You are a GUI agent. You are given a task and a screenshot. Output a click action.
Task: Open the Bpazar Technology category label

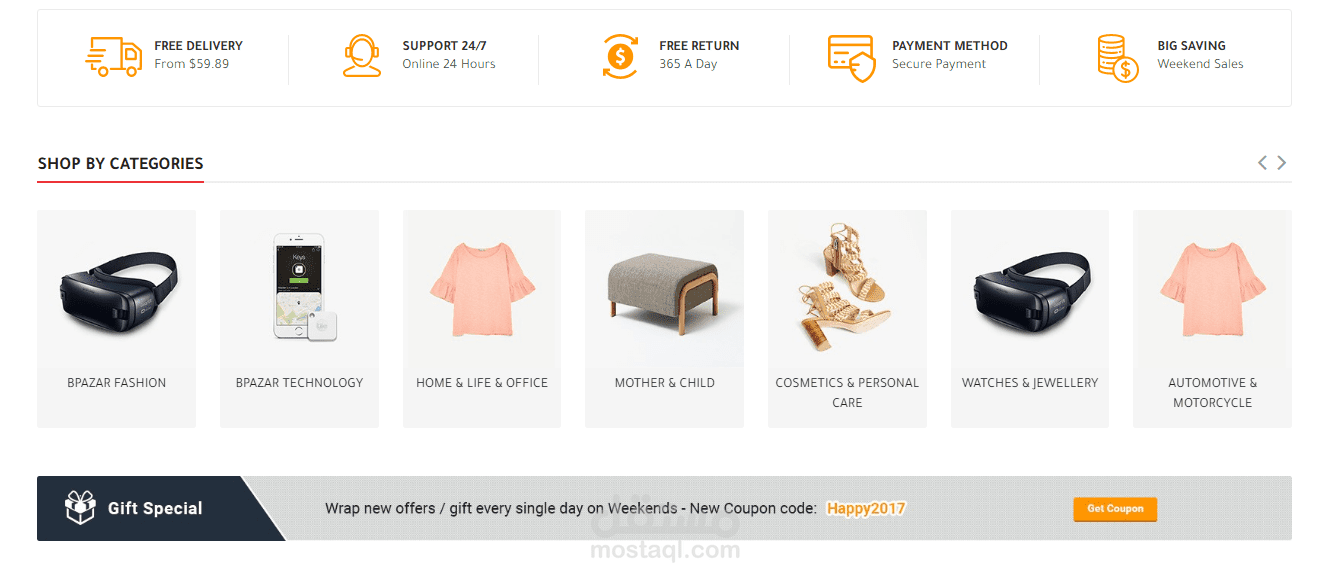299,383
